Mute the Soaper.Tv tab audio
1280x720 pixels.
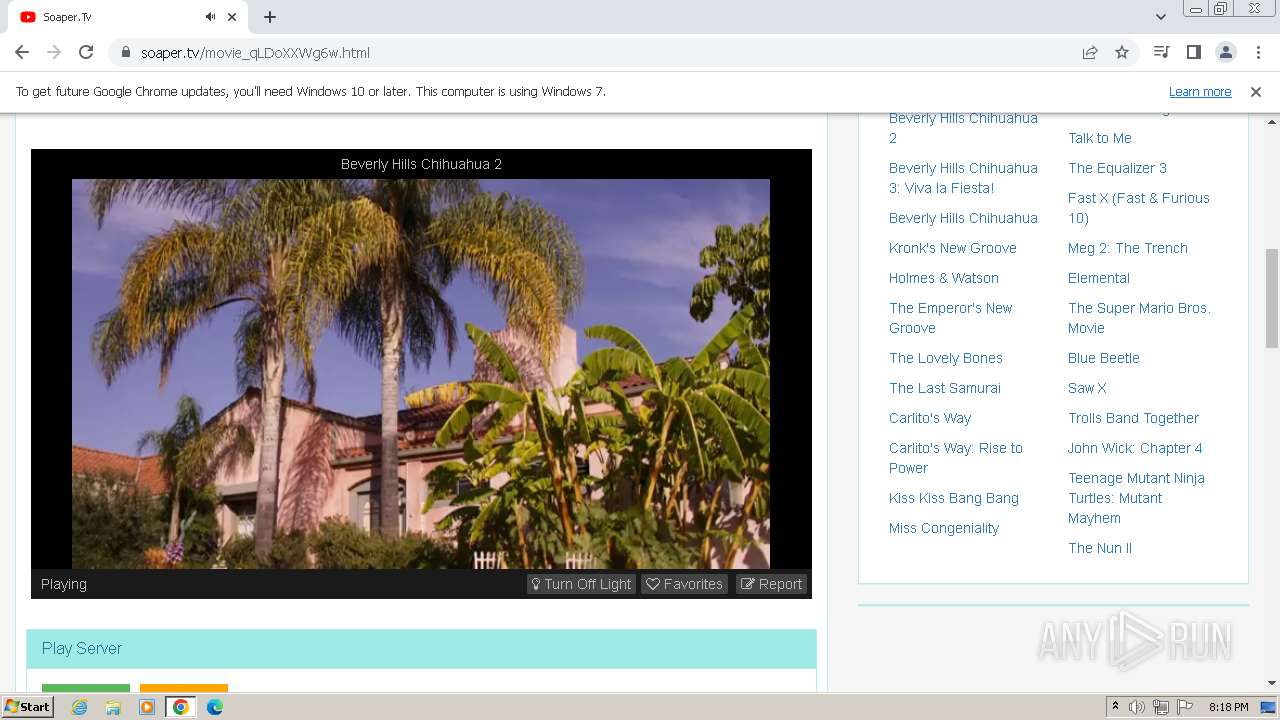(x=210, y=17)
